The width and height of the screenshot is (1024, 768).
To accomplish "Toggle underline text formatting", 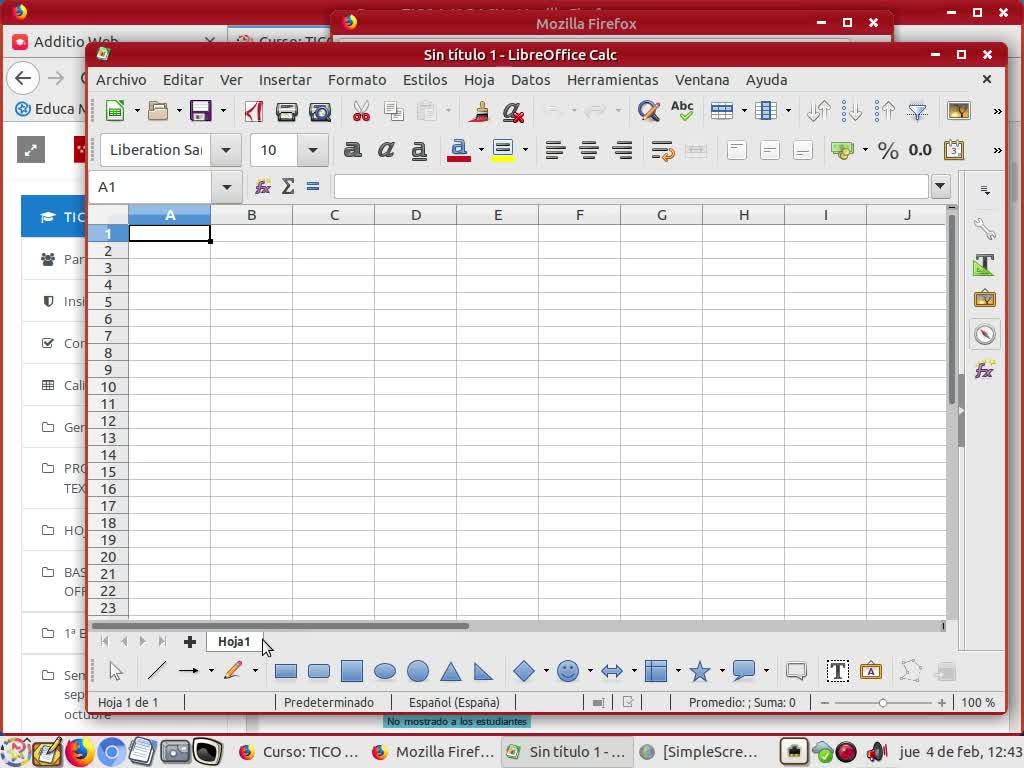I will pyautogui.click(x=419, y=150).
